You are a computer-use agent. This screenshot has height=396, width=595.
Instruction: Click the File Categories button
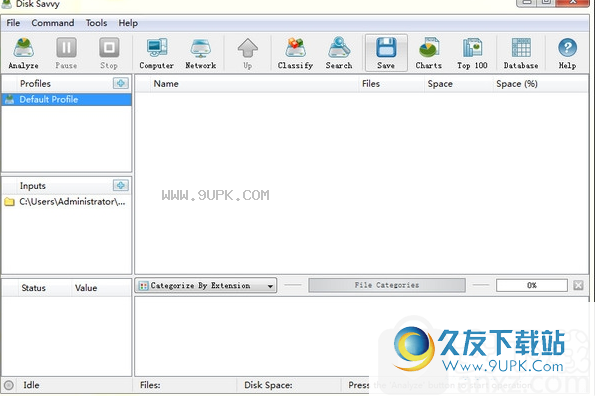coord(387,285)
